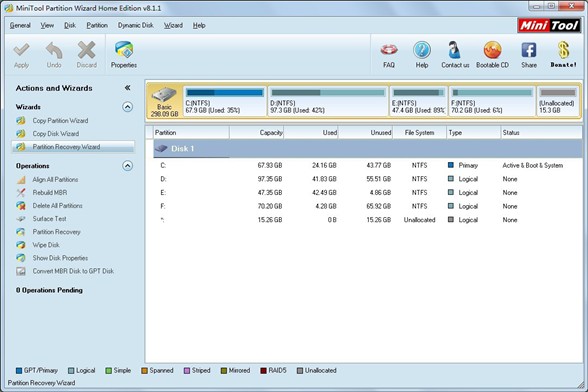The width and height of the screenshot is (588, 392).
Task: Open the Help menu
Action: point(199,26)
